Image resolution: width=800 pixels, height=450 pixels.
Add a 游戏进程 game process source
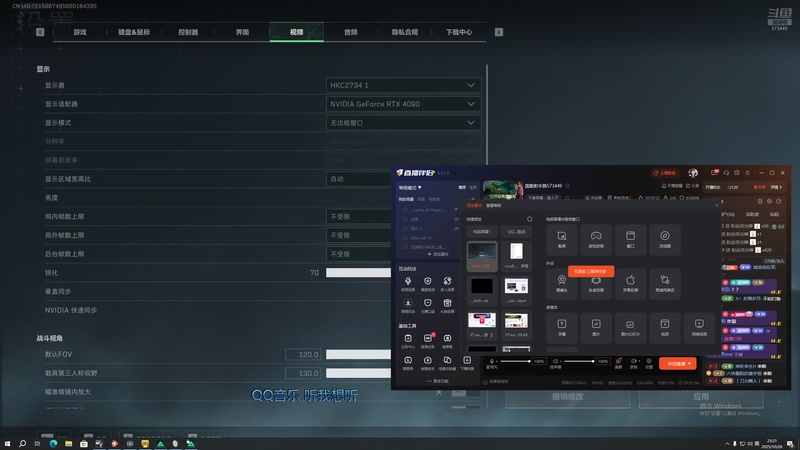click(596, 239)
